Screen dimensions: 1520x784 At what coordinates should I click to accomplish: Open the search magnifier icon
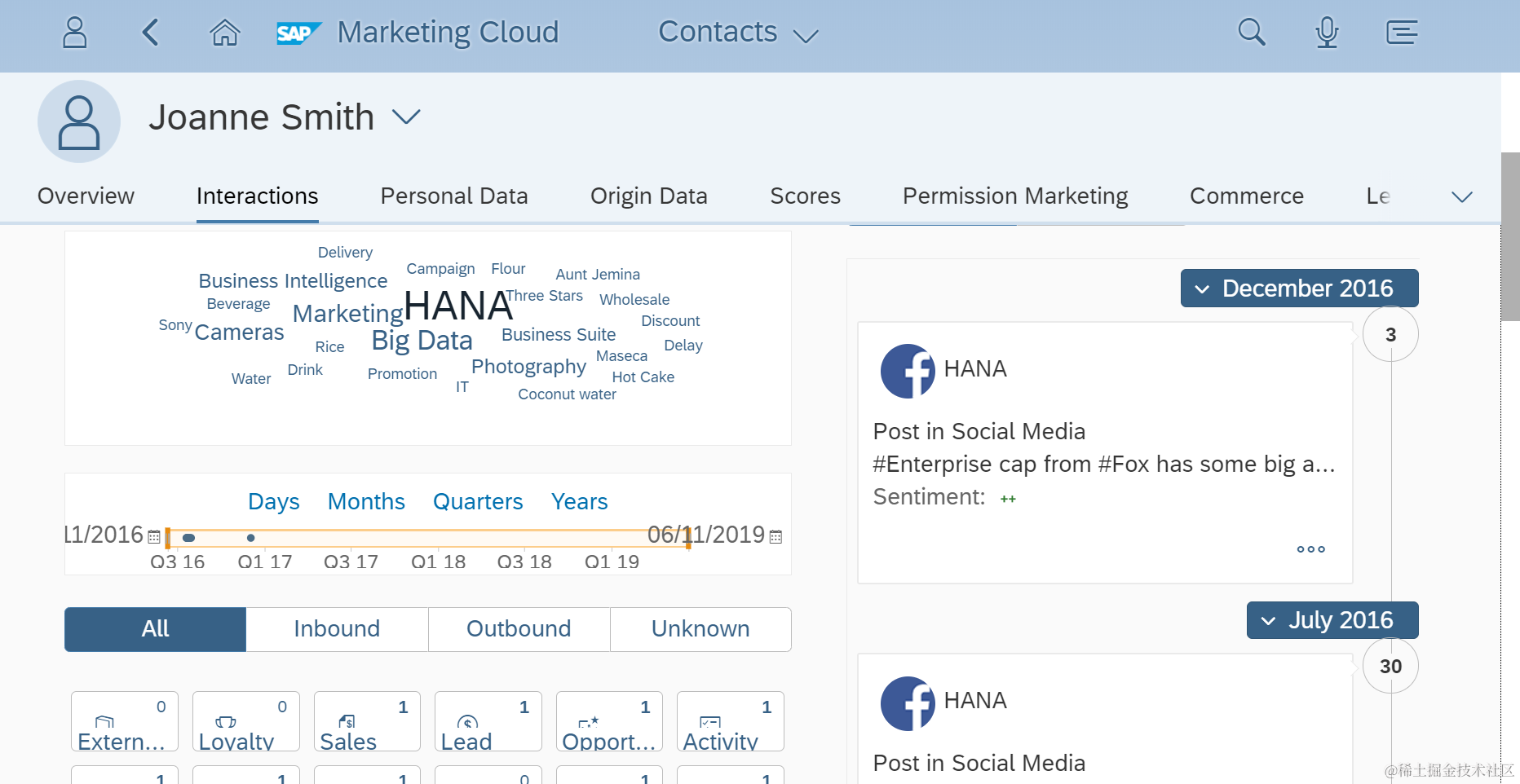click(1251, 33)
